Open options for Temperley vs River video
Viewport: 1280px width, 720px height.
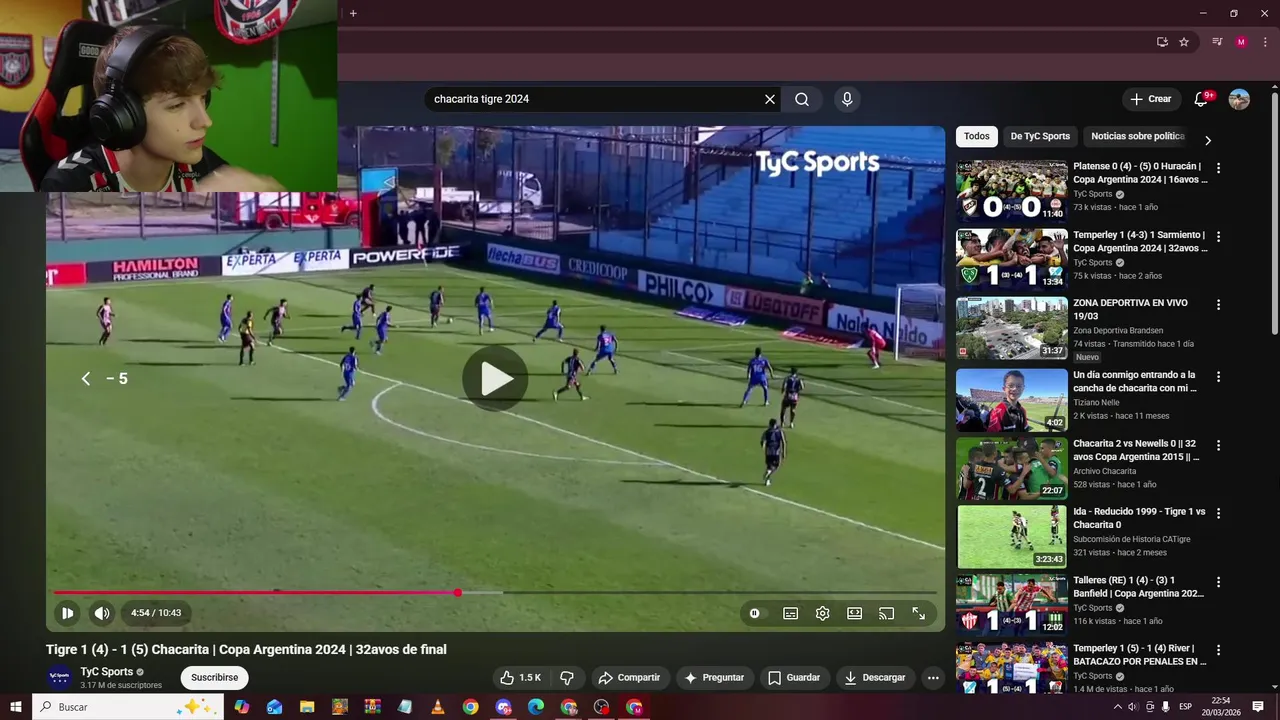pyautogui.click(x=1218, y=651)
